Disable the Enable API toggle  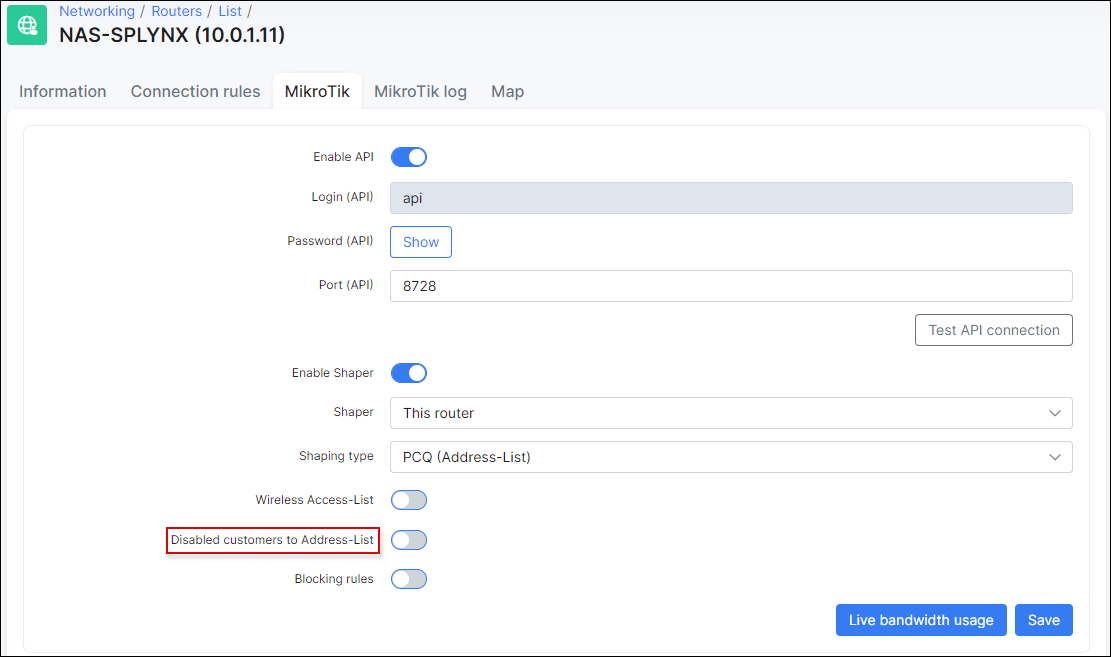click(x=408, y=157)
